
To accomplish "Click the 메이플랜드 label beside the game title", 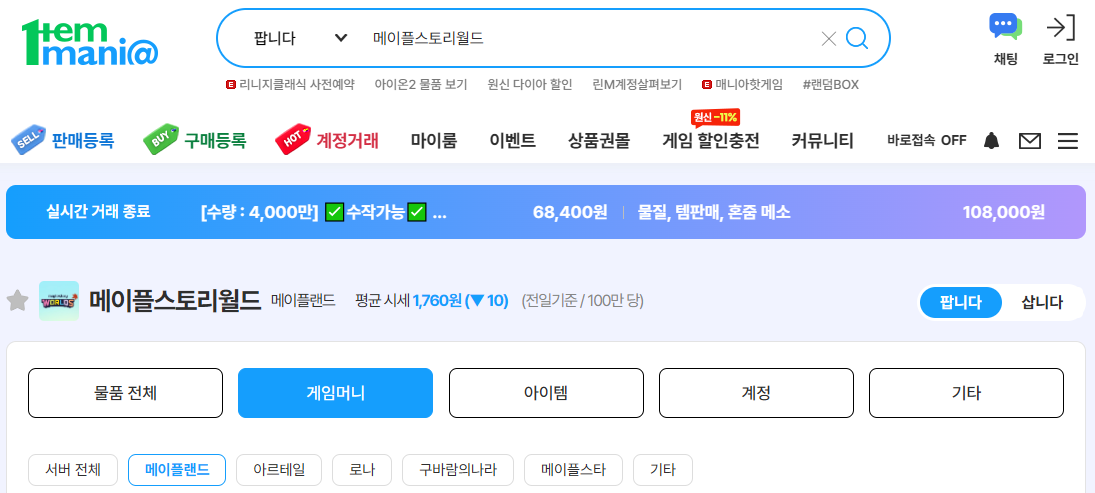I will [303, 301].
